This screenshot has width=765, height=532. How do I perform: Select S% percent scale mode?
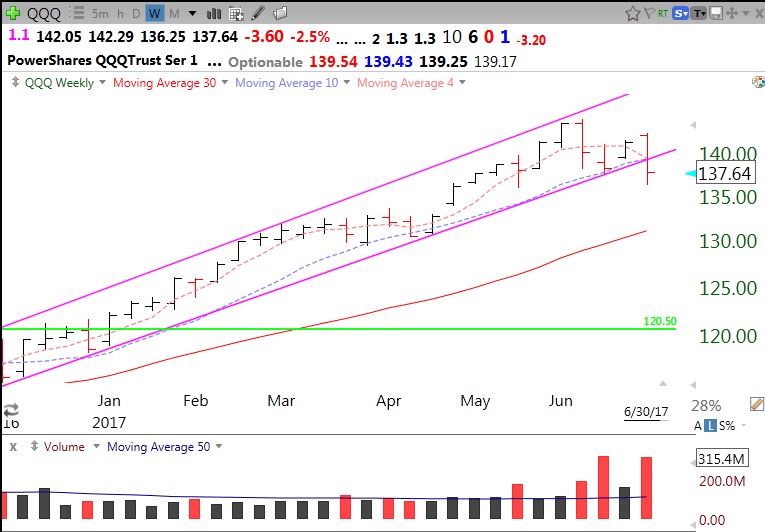[x=727, y=426]
